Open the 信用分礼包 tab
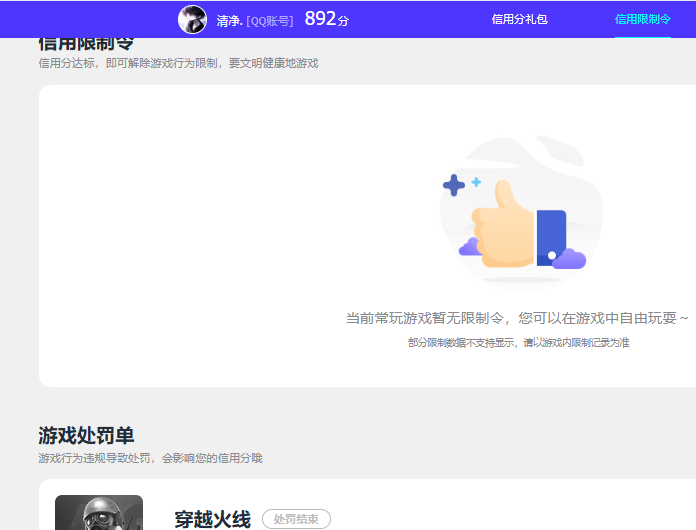The height and width of the screenshot is (530, 696). click(519, 20)
